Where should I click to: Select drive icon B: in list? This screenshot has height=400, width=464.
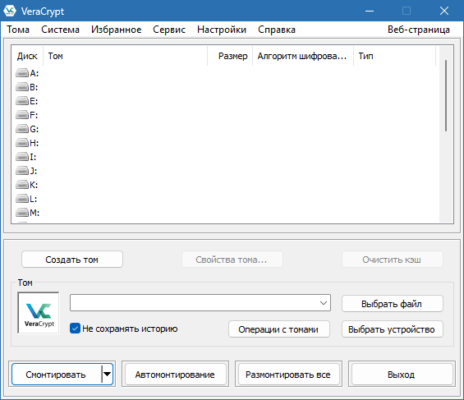[22, 87]
